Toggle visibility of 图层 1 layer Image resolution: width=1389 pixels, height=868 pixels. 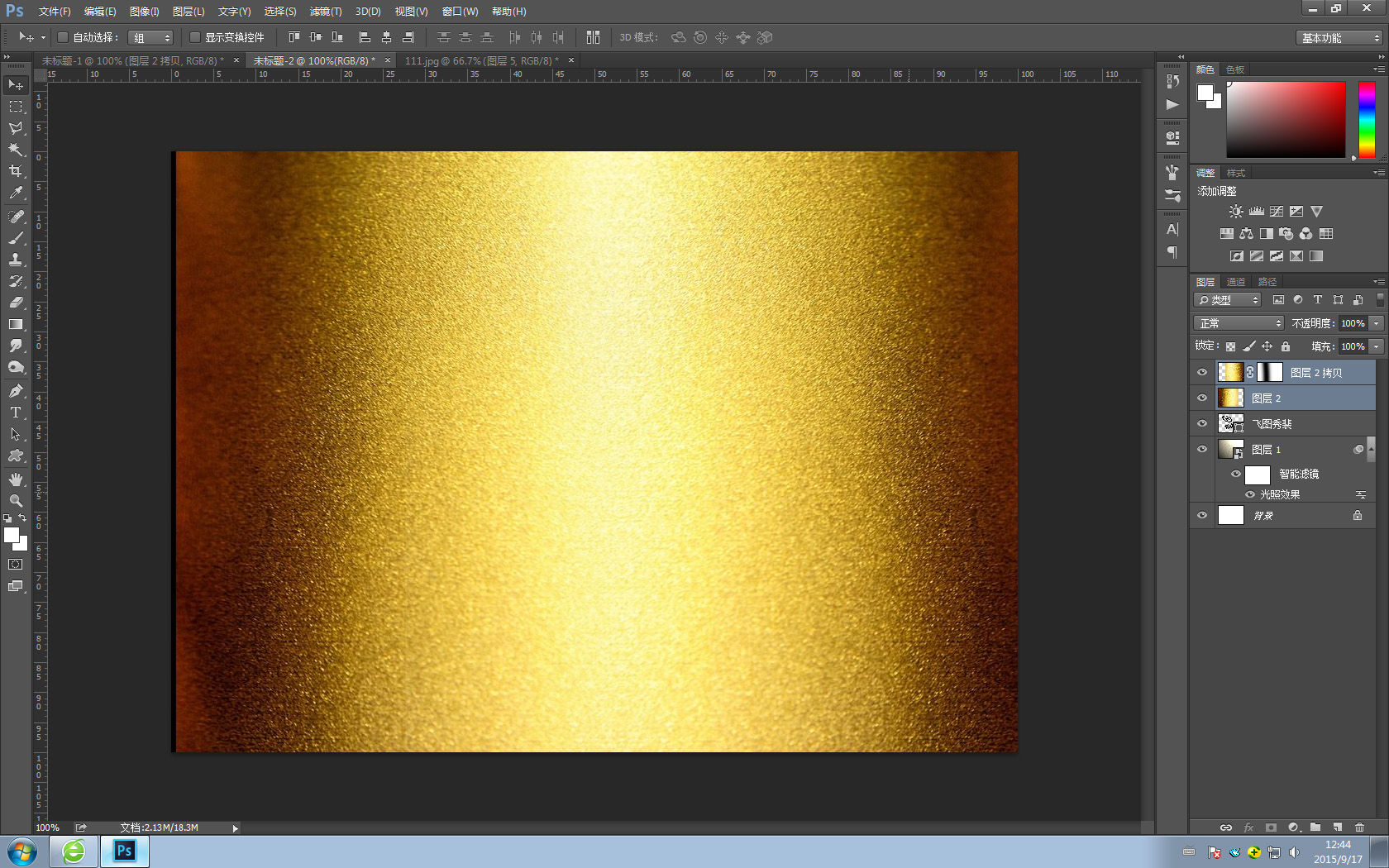pos(1202,450)
